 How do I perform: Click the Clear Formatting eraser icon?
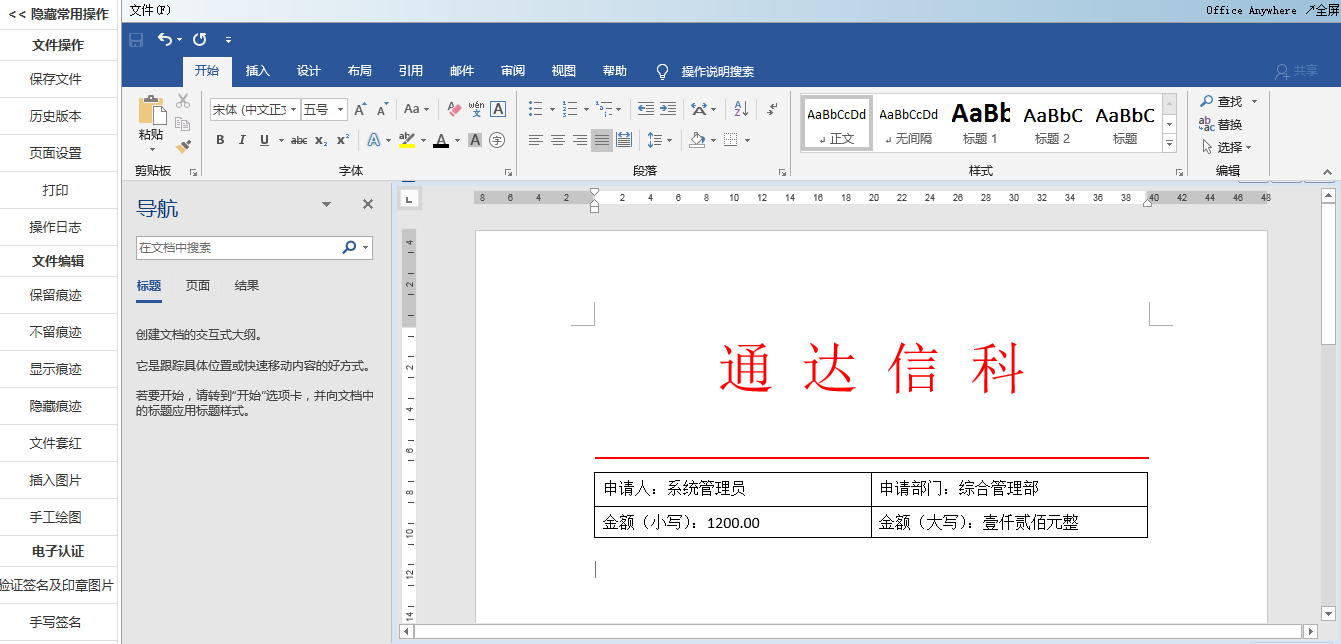[454, 109]
